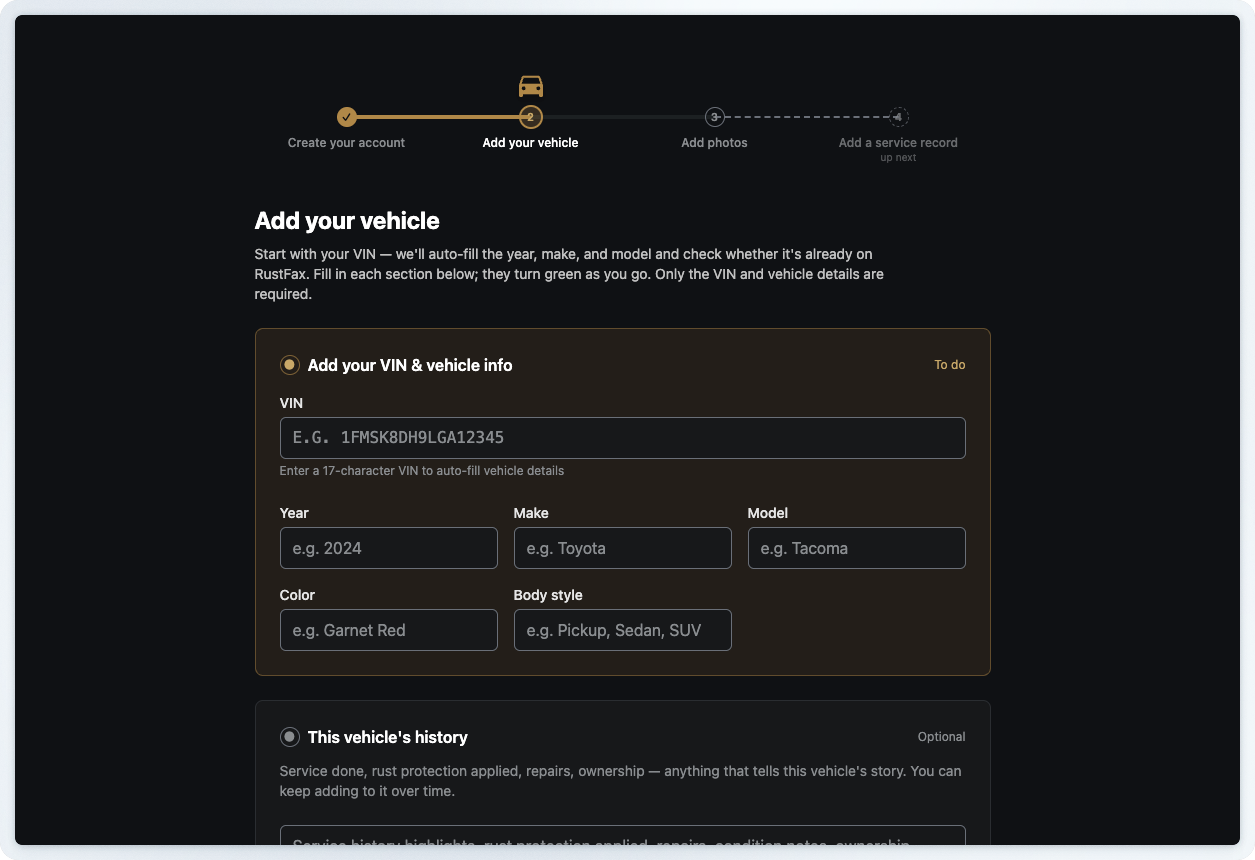This screenshot has width=1255, height=860.
Task: Click "This vehicle's history" heading
Action: (x=388, y=737)
